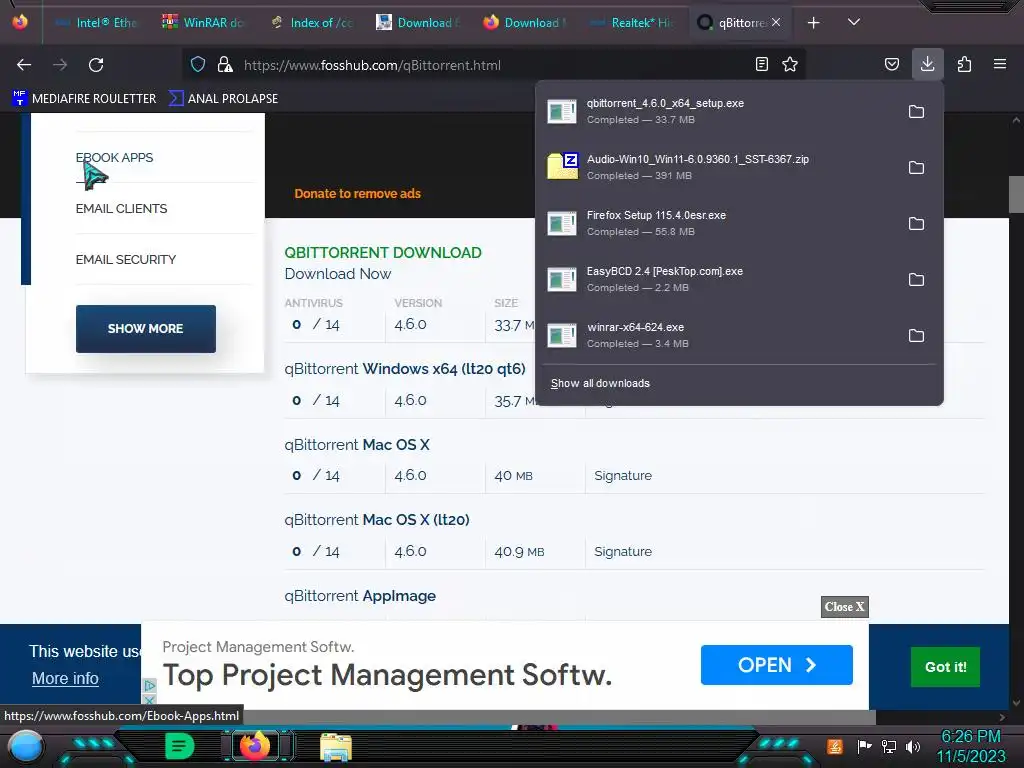Save to Pocket icon
Image resolution: width=1024 pixels, height=768 pixels.
pyautogui.click(x=891, y=64)
